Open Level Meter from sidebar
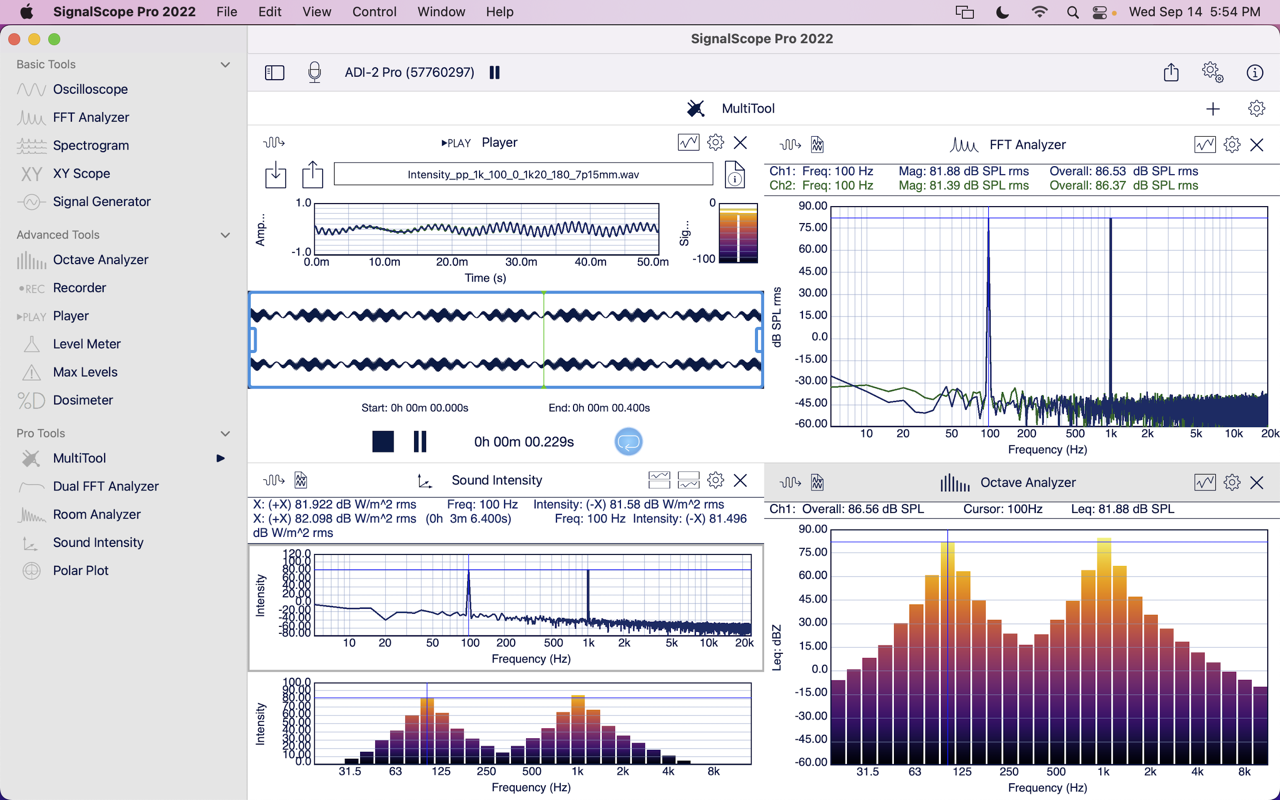The image size is (1280, 800). tap(87, 343)
